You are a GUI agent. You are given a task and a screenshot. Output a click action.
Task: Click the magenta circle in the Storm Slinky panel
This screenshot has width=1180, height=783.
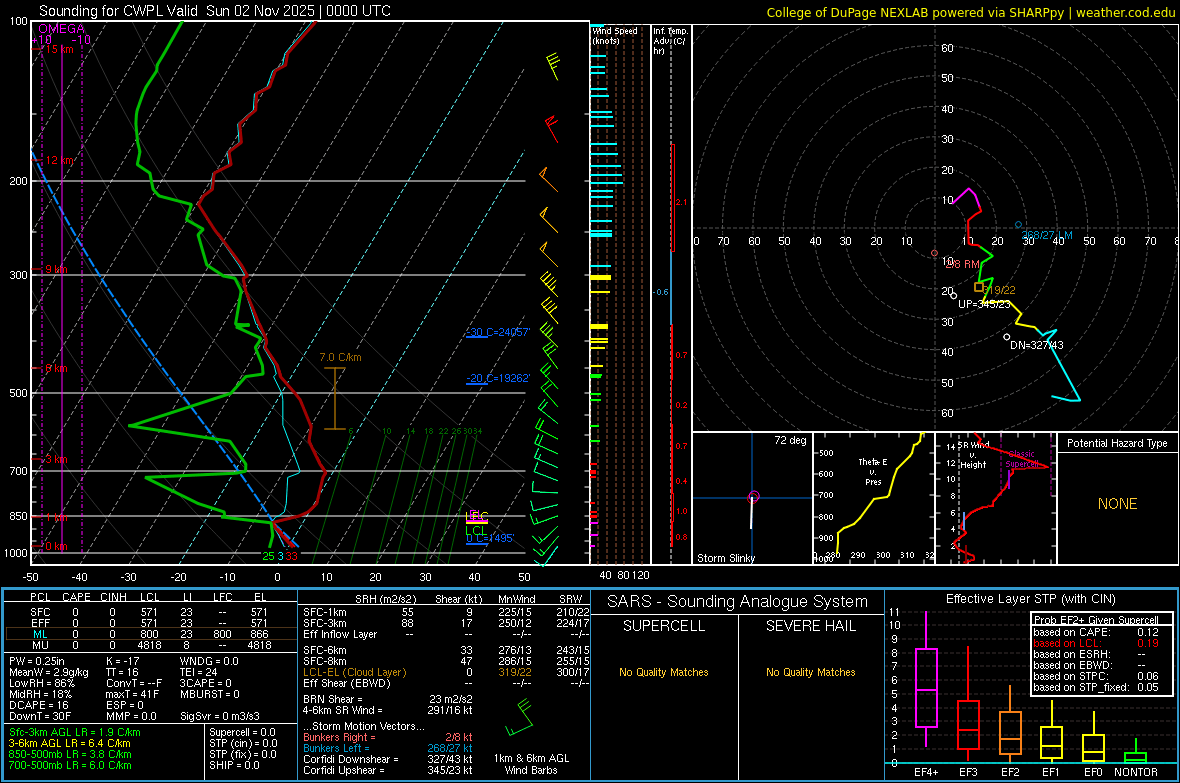753,497
